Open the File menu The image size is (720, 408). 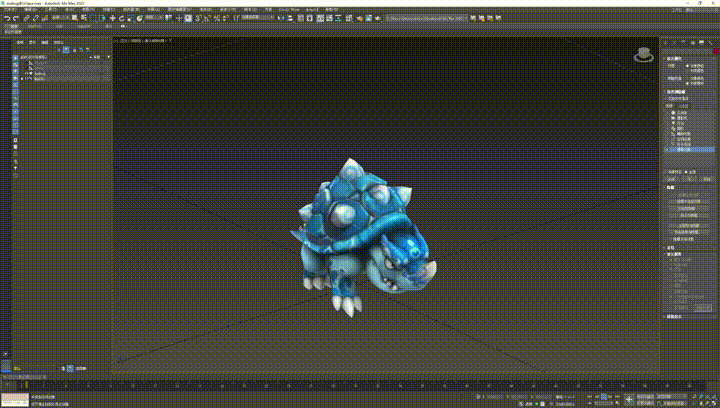coord(9,10)
